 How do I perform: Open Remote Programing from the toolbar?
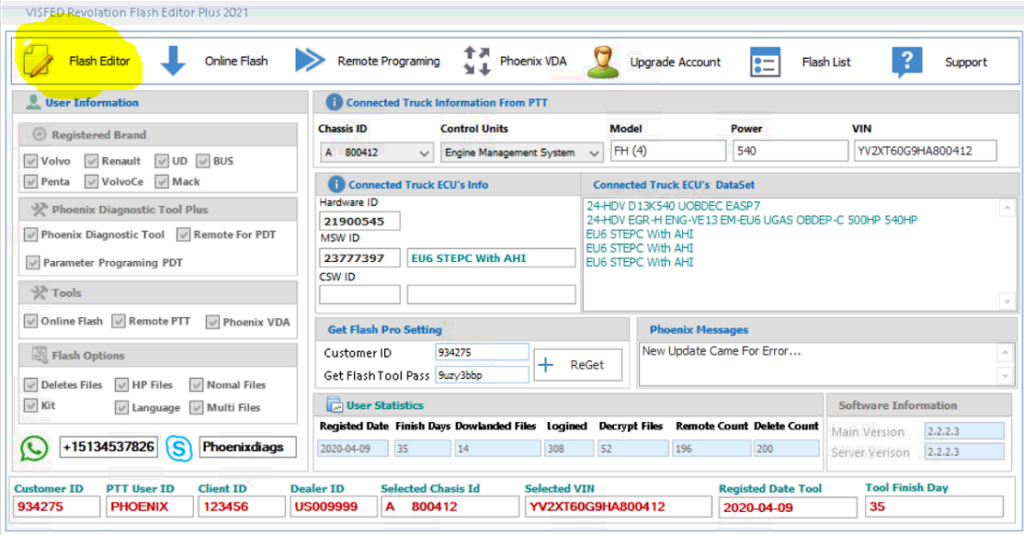[x=389, y=61]
